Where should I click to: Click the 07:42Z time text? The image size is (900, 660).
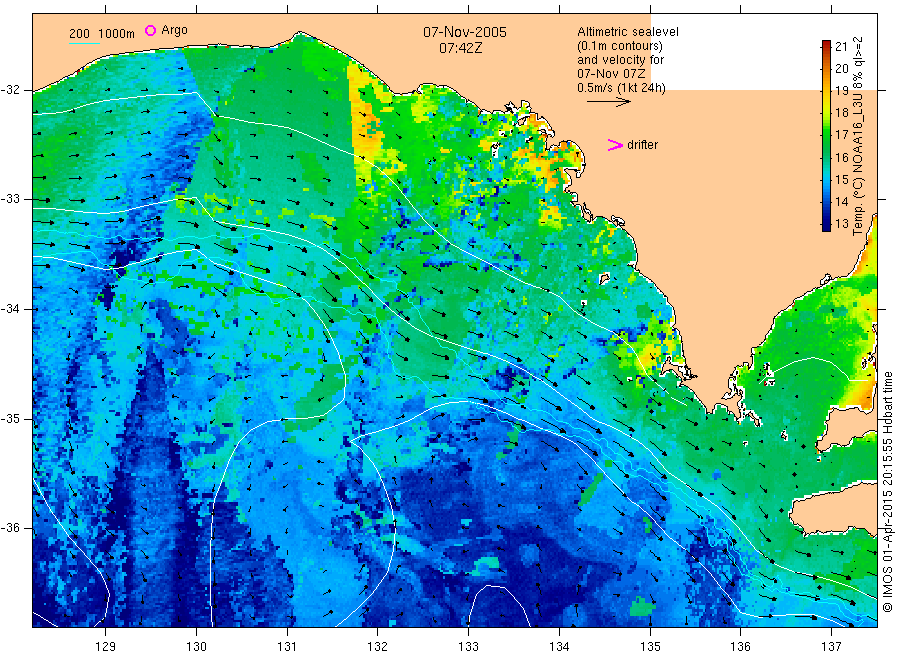(461, 48)
